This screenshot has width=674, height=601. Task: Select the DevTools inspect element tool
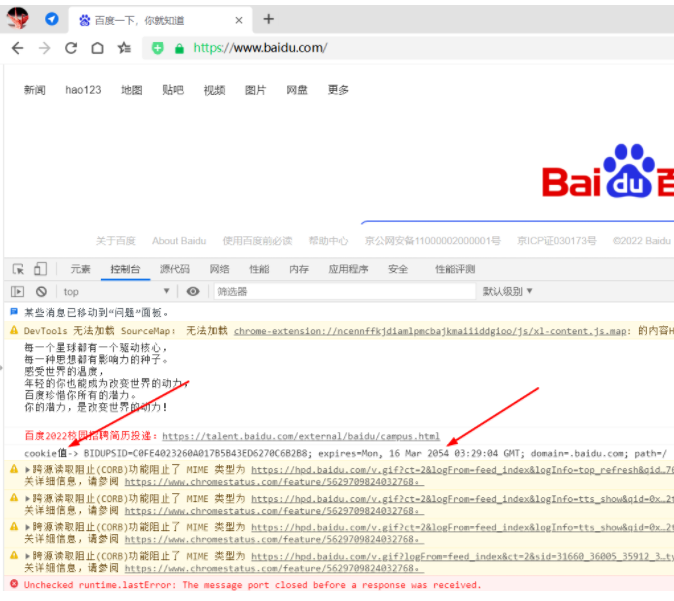18,269
